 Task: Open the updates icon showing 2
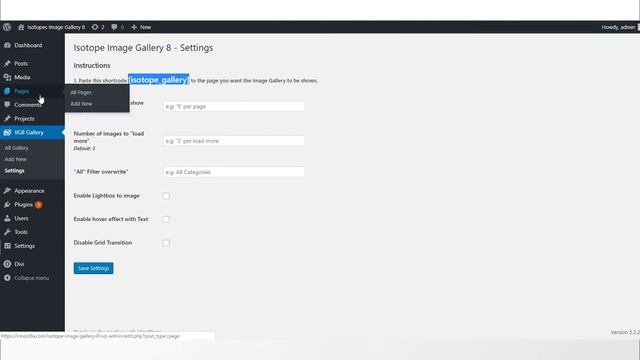pos(95,27)
